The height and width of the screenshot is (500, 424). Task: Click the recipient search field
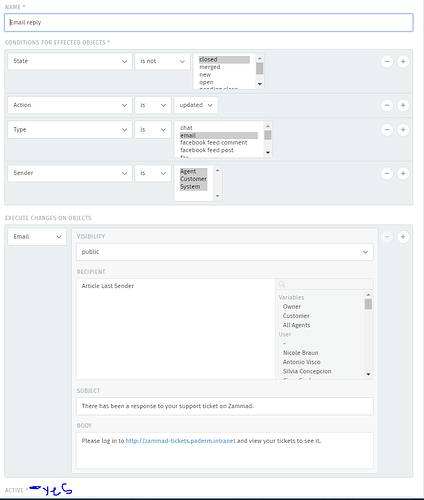point(324,284)
